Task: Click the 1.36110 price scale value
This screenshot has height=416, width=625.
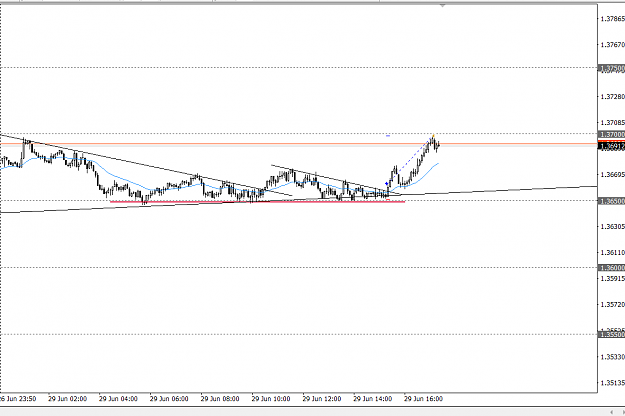Action: click(613, 253)
